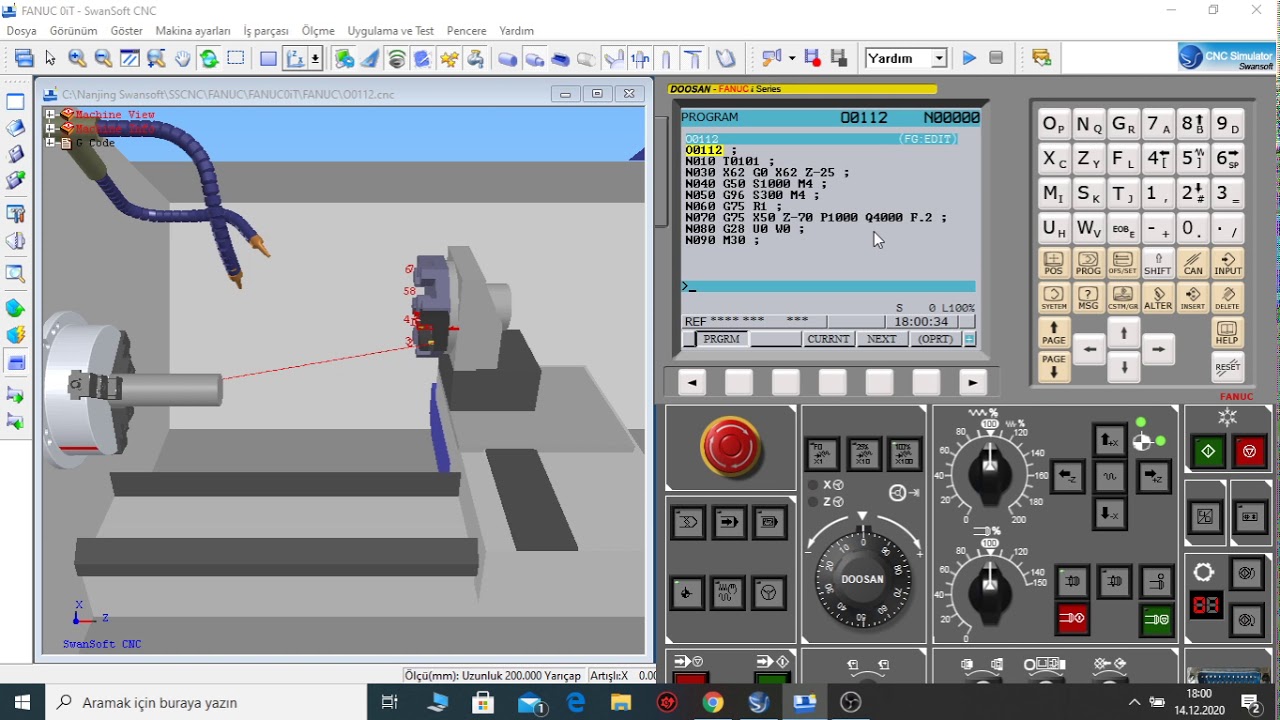Click the INPUT key on keypad
This screenshot has height=720, width=1280.
tap(1228, 263)
